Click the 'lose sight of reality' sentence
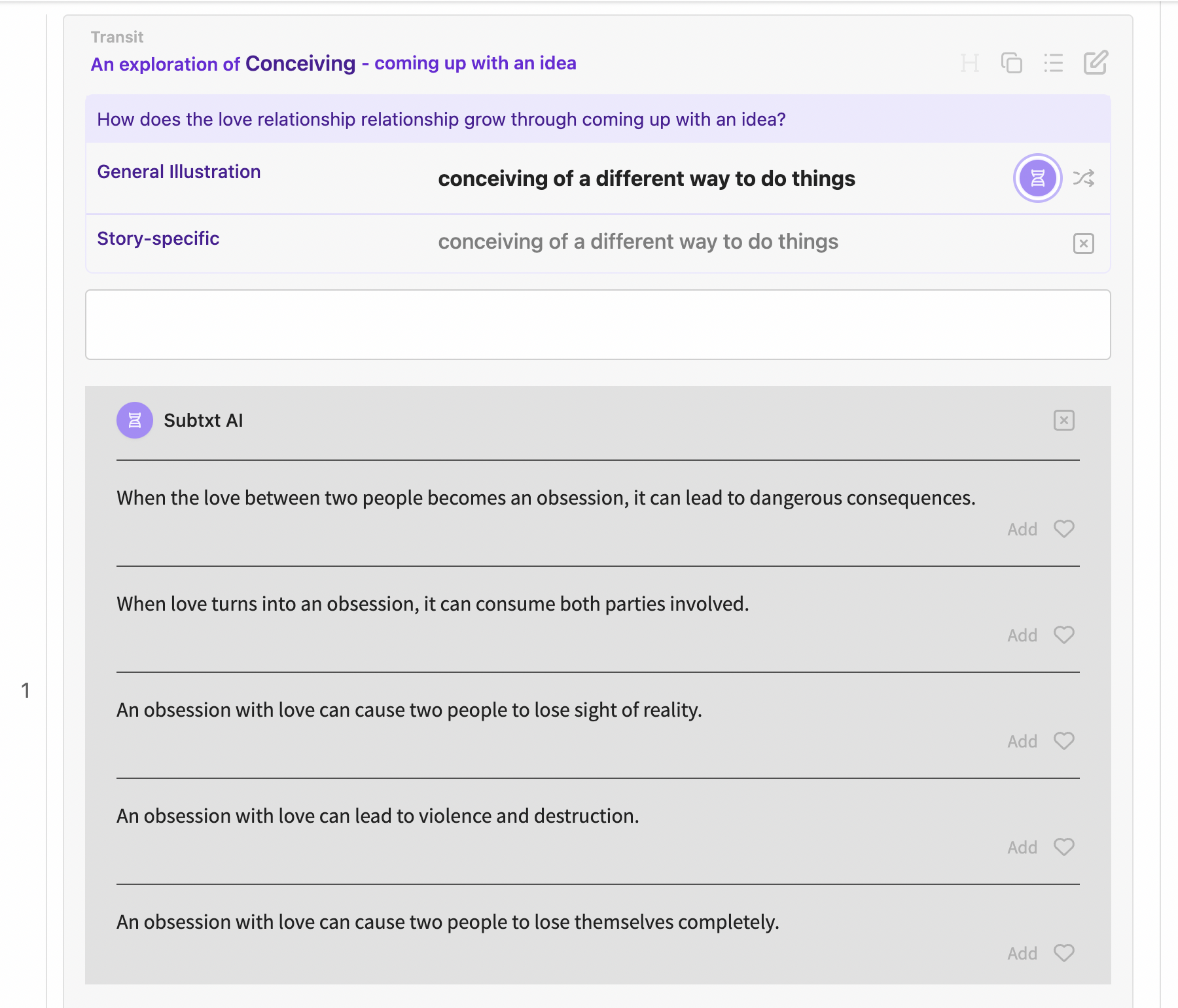The height and width of the screenshot is (1008, 1178). tap(409, 710)
